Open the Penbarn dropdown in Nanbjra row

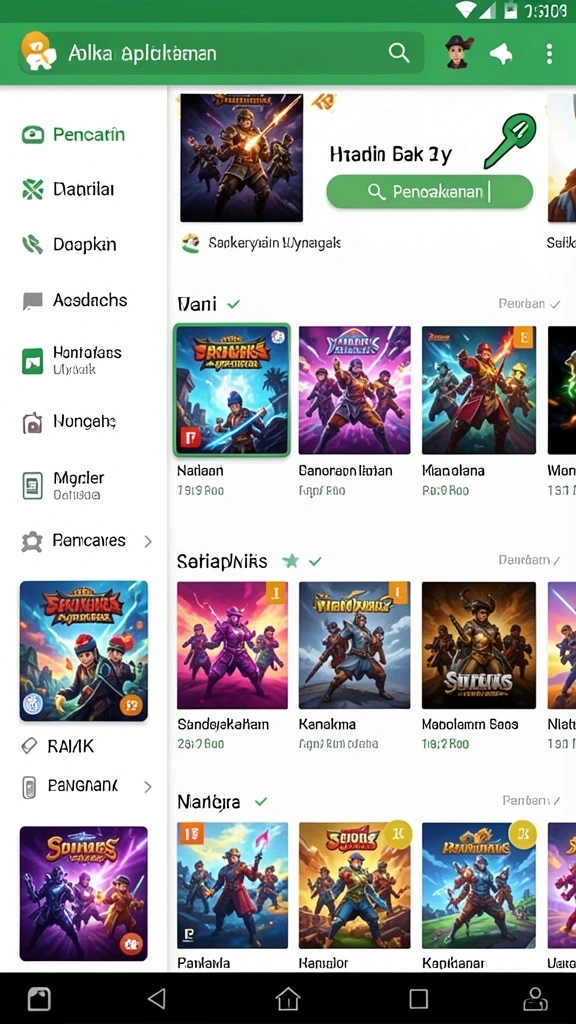tap(532, 800)
